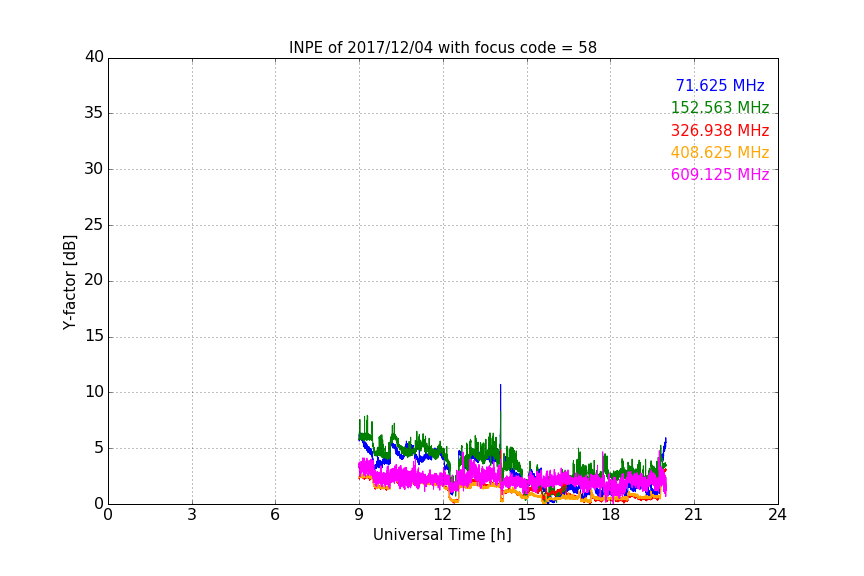
Task: Click the y-axis tick label 15
Action: point(94,336)
